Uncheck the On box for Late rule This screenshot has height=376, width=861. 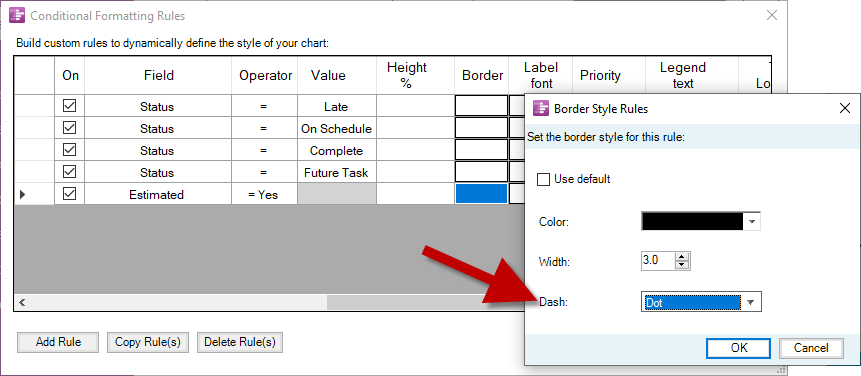click(70, 106)
